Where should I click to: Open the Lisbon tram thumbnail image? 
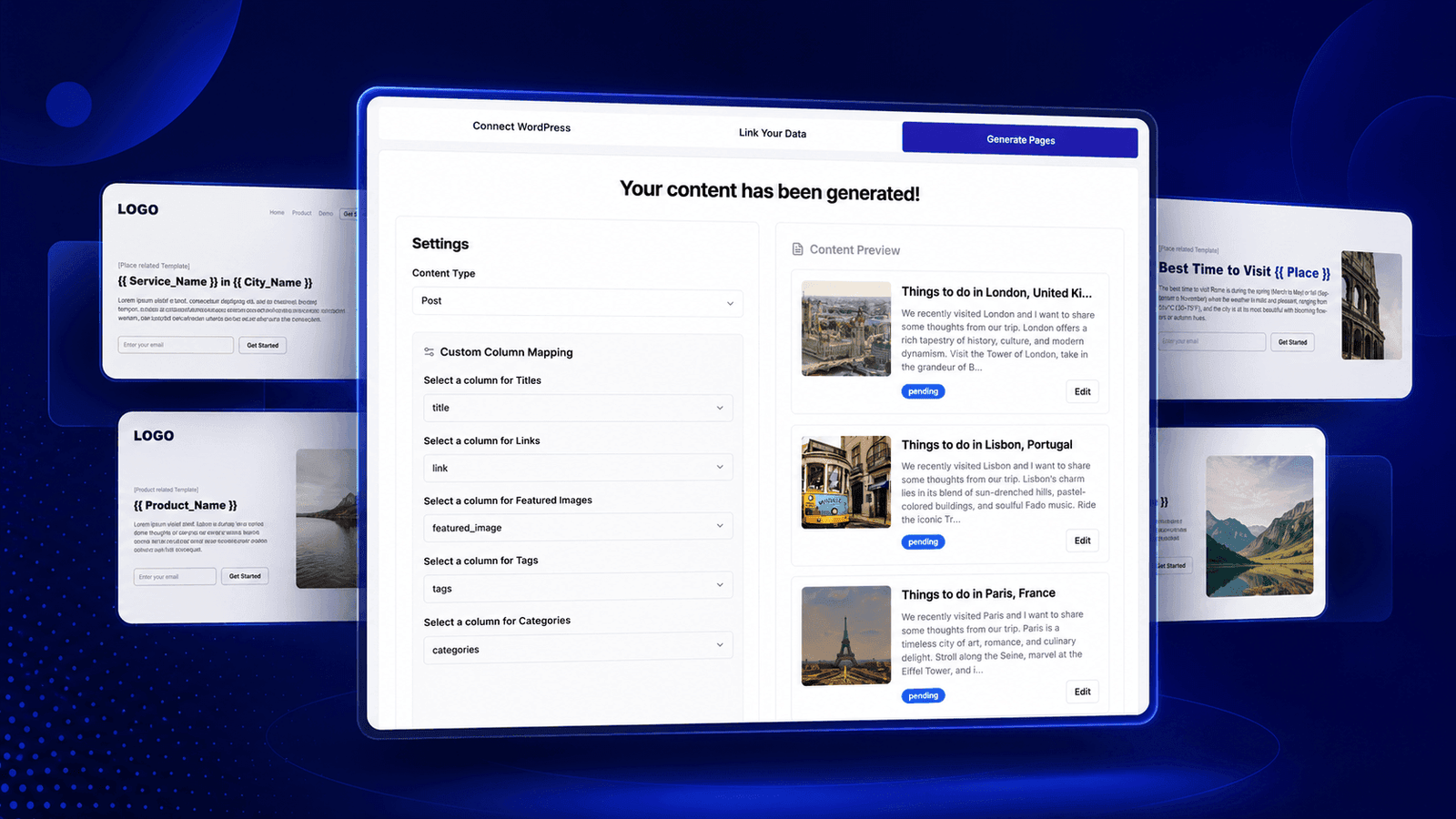click(x=846, y=482)
